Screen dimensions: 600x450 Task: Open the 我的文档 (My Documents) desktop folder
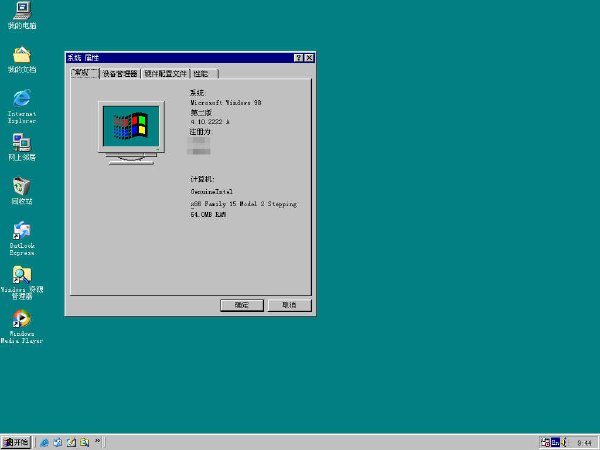click(x=22, y=60)
